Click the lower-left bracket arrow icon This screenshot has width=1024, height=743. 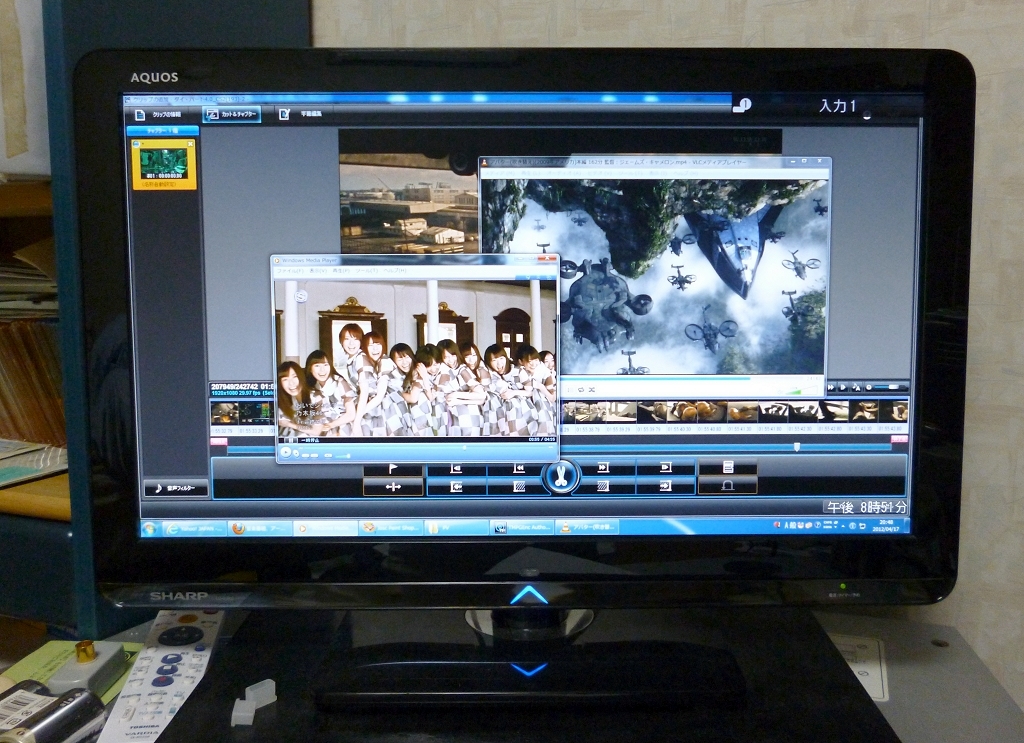tap(456, 487)
